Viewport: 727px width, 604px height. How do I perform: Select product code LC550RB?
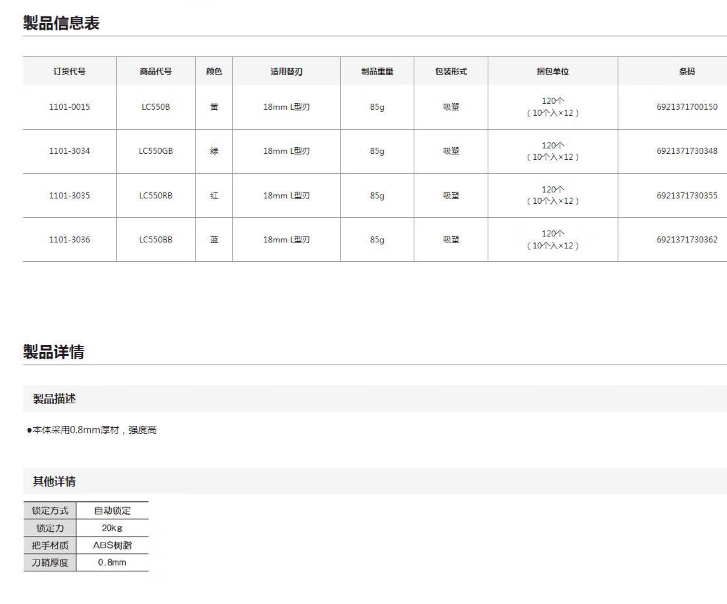coord(155,196)
